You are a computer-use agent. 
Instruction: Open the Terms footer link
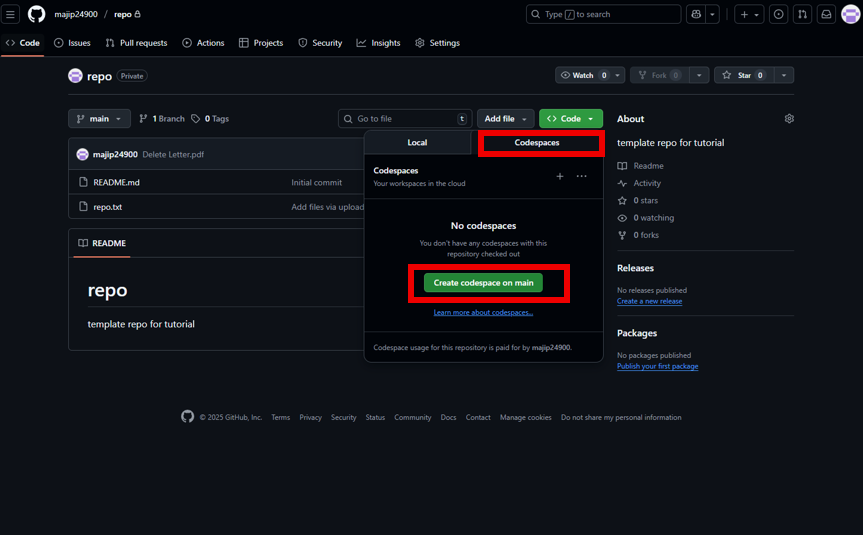[280, 417]
